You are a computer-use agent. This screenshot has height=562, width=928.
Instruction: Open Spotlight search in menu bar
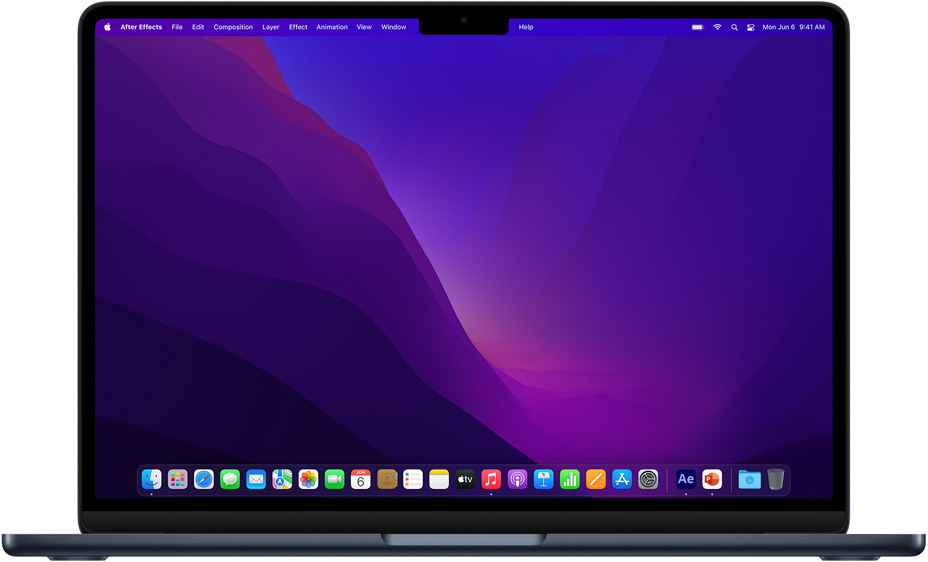tap(734, 27)
